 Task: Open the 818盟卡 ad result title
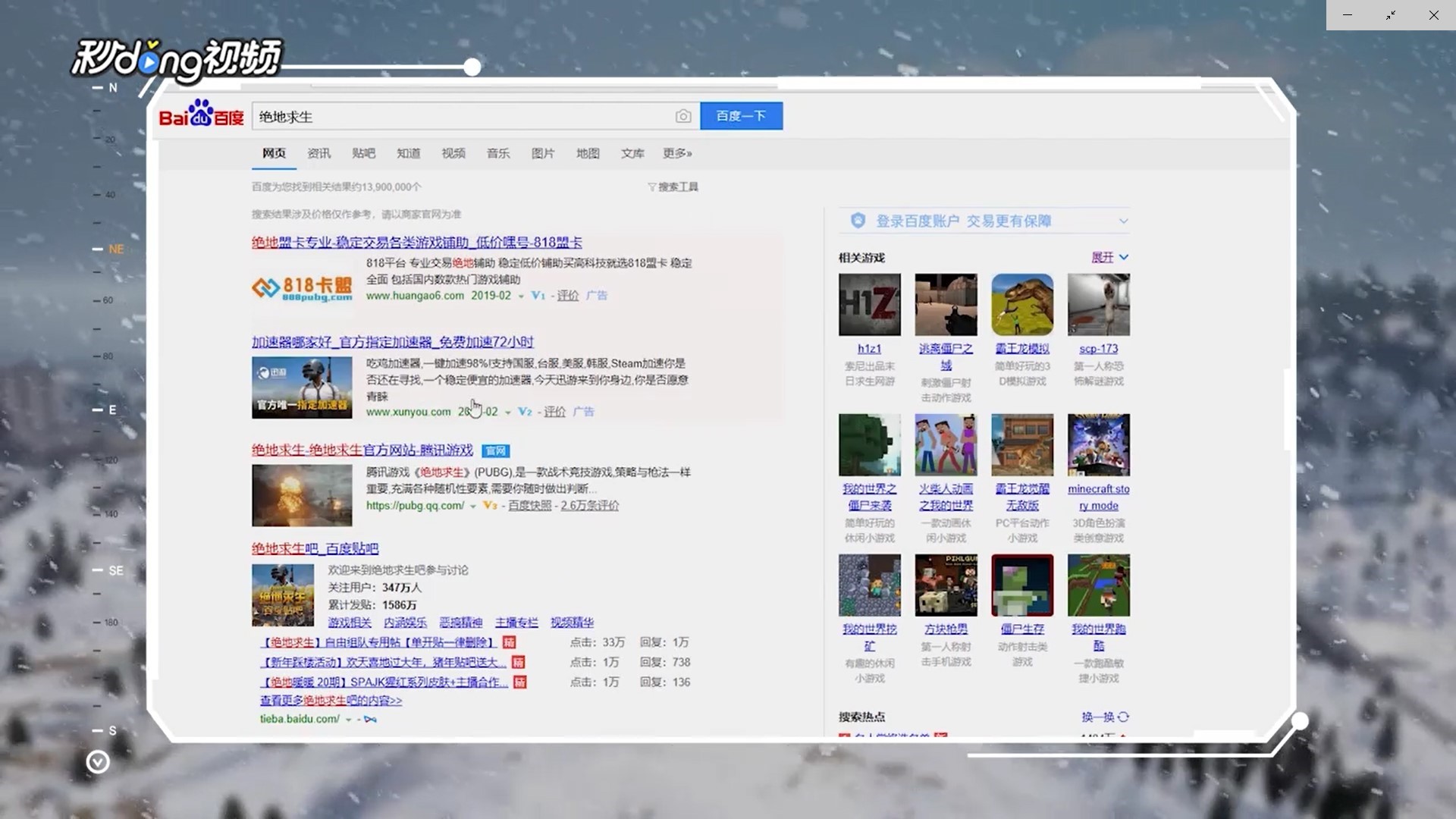[417, 242]
